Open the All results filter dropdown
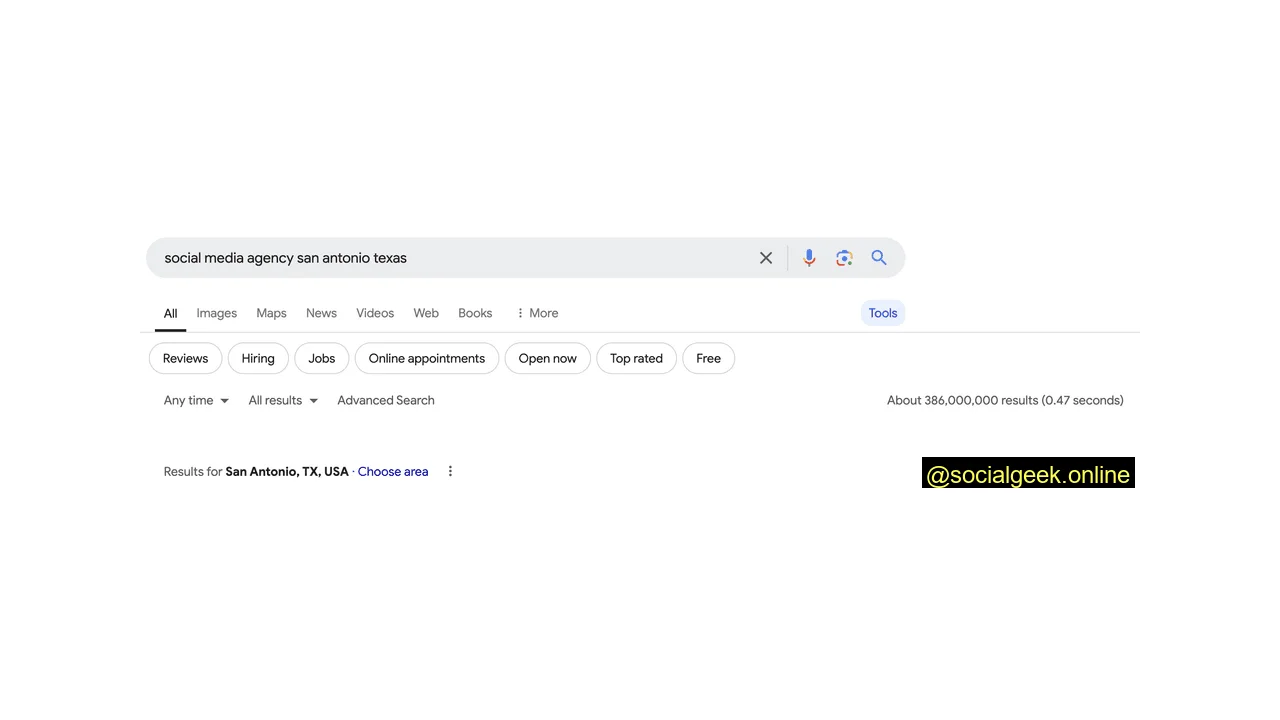1280x720 pixels. tap(283, 400)
